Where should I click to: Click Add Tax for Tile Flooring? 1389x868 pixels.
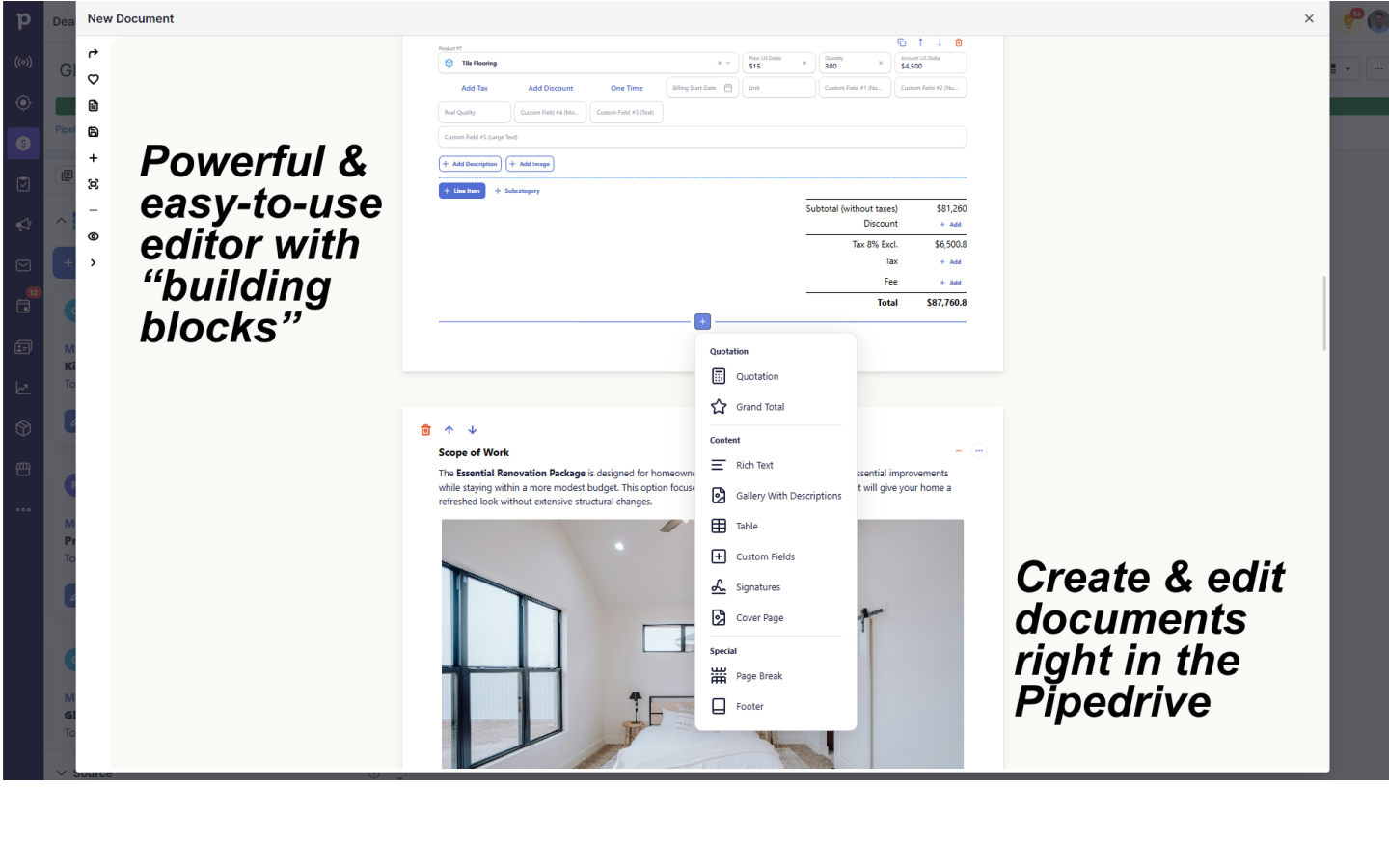coord(474,87)
